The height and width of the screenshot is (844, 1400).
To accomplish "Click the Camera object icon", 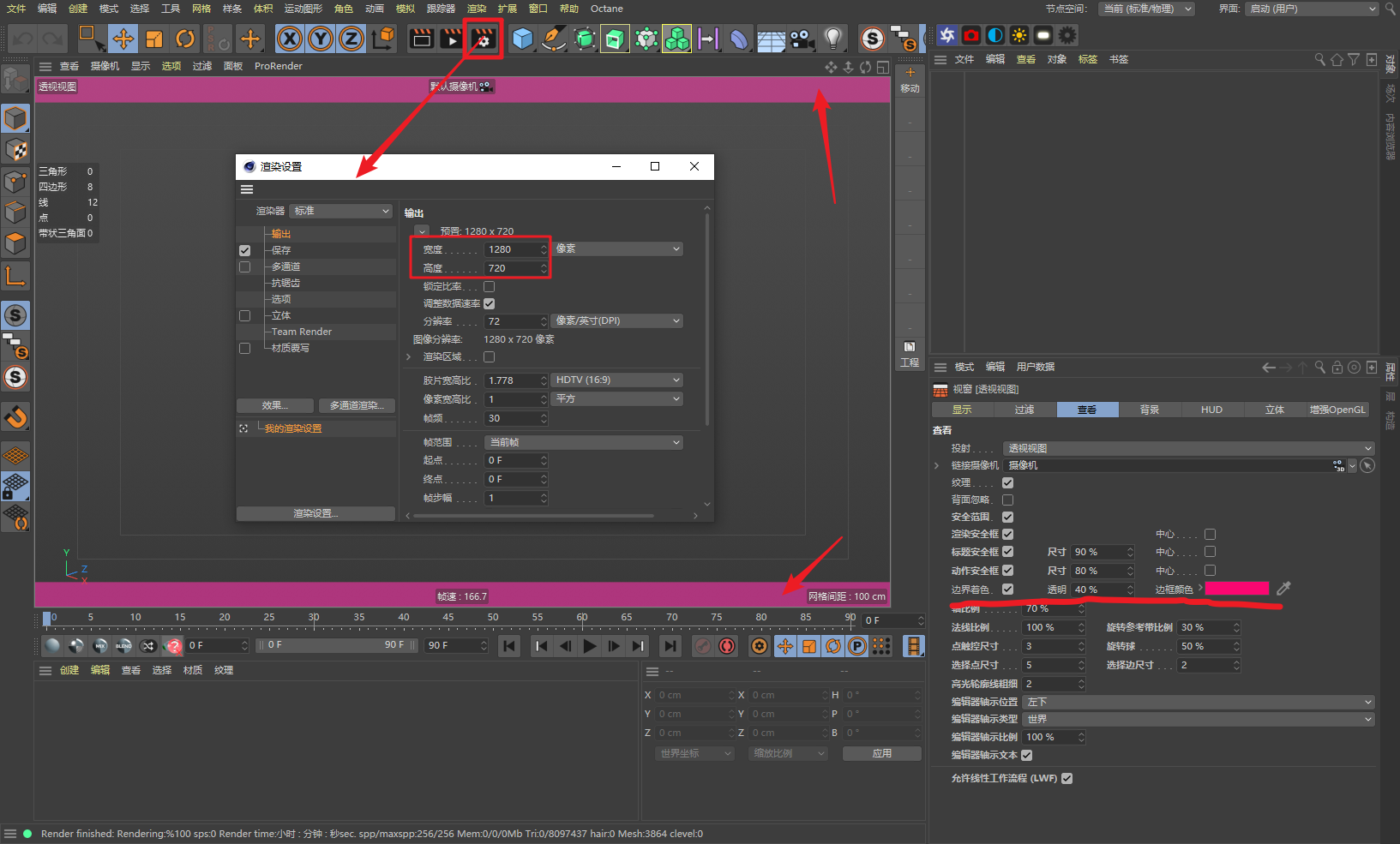I will click(x=801, y=39).
